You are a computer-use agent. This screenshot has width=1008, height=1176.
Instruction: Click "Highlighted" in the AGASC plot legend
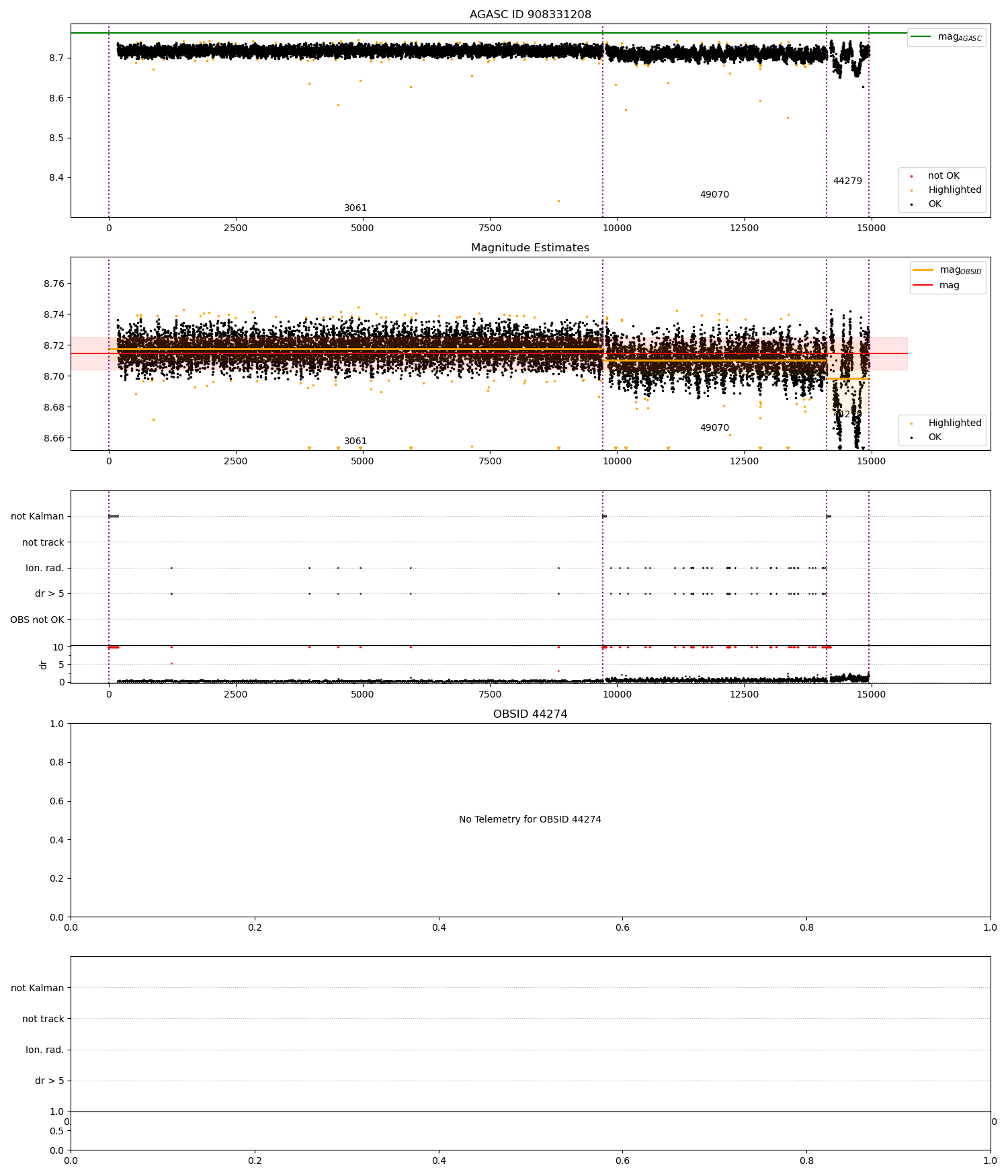[x=955, y=190]
